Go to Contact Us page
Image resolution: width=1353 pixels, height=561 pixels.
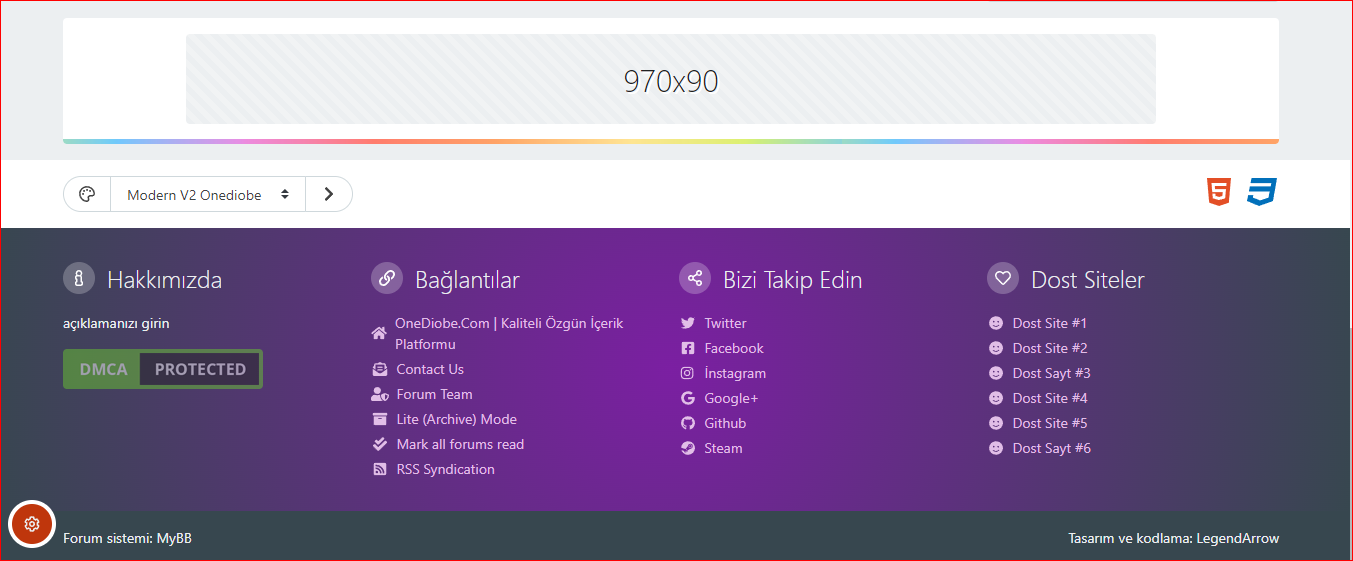coord(430,369)
